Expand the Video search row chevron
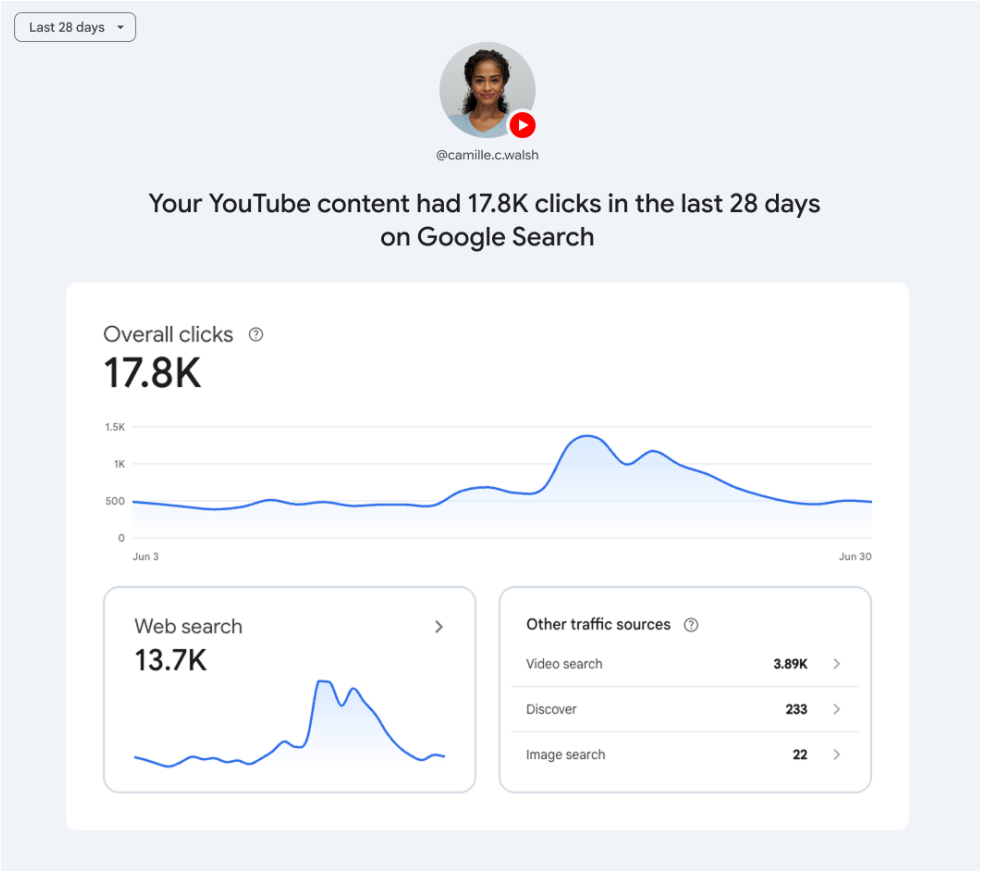The image size is (981, 872). 836,664
